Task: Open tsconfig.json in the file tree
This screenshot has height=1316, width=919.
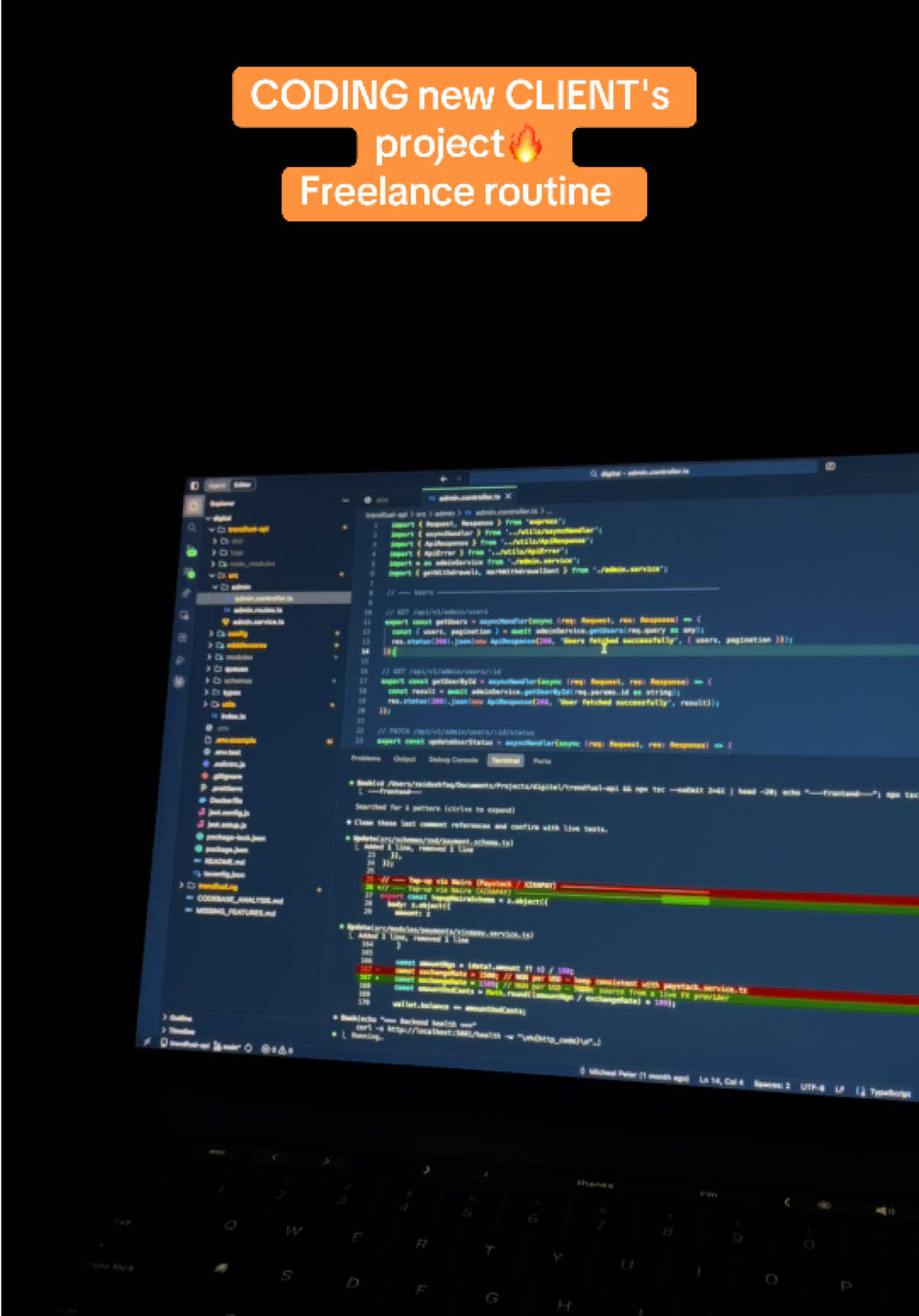Action: (219, 874)
